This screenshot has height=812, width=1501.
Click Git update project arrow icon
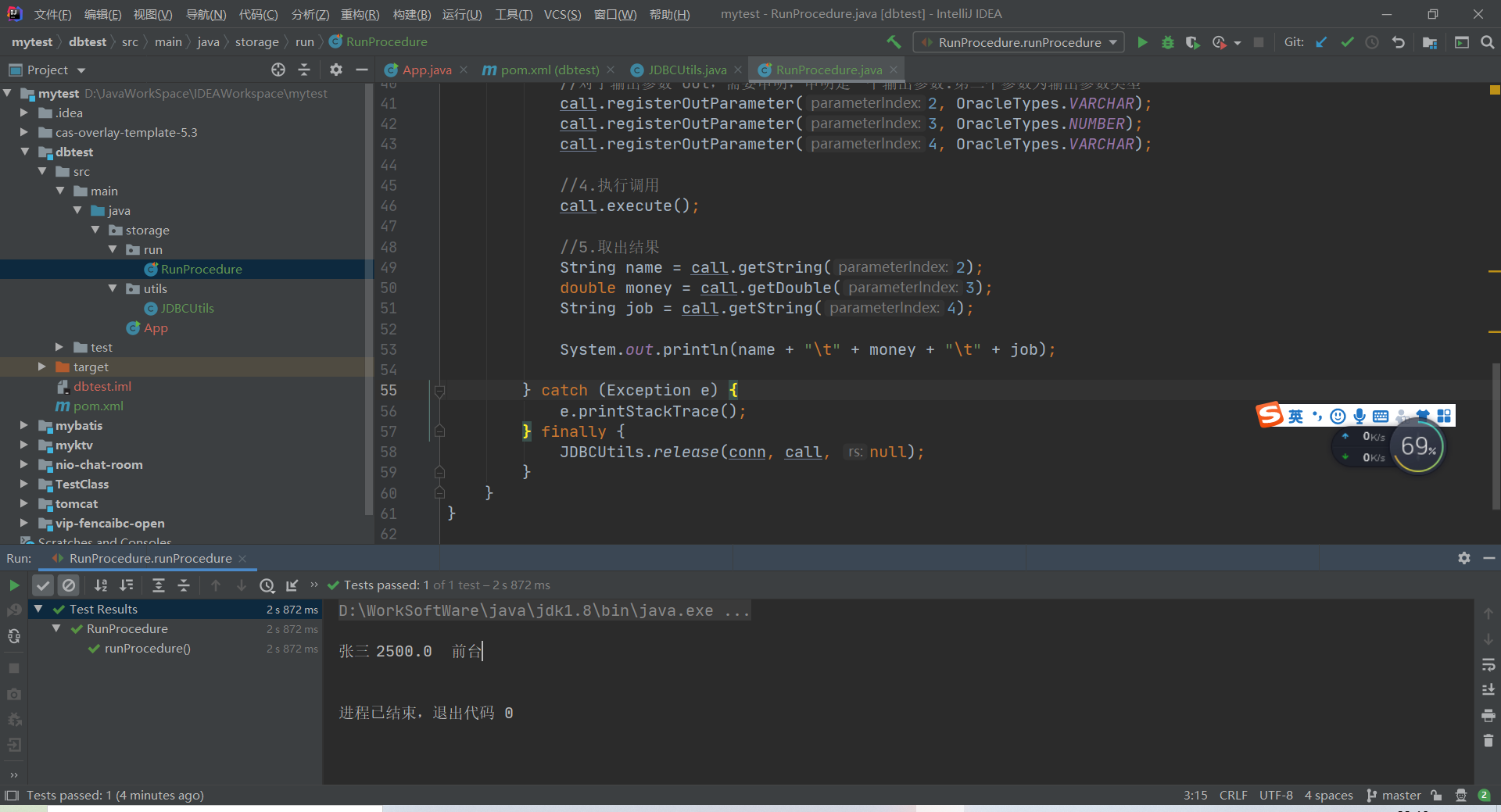[x=1321, y=42]
